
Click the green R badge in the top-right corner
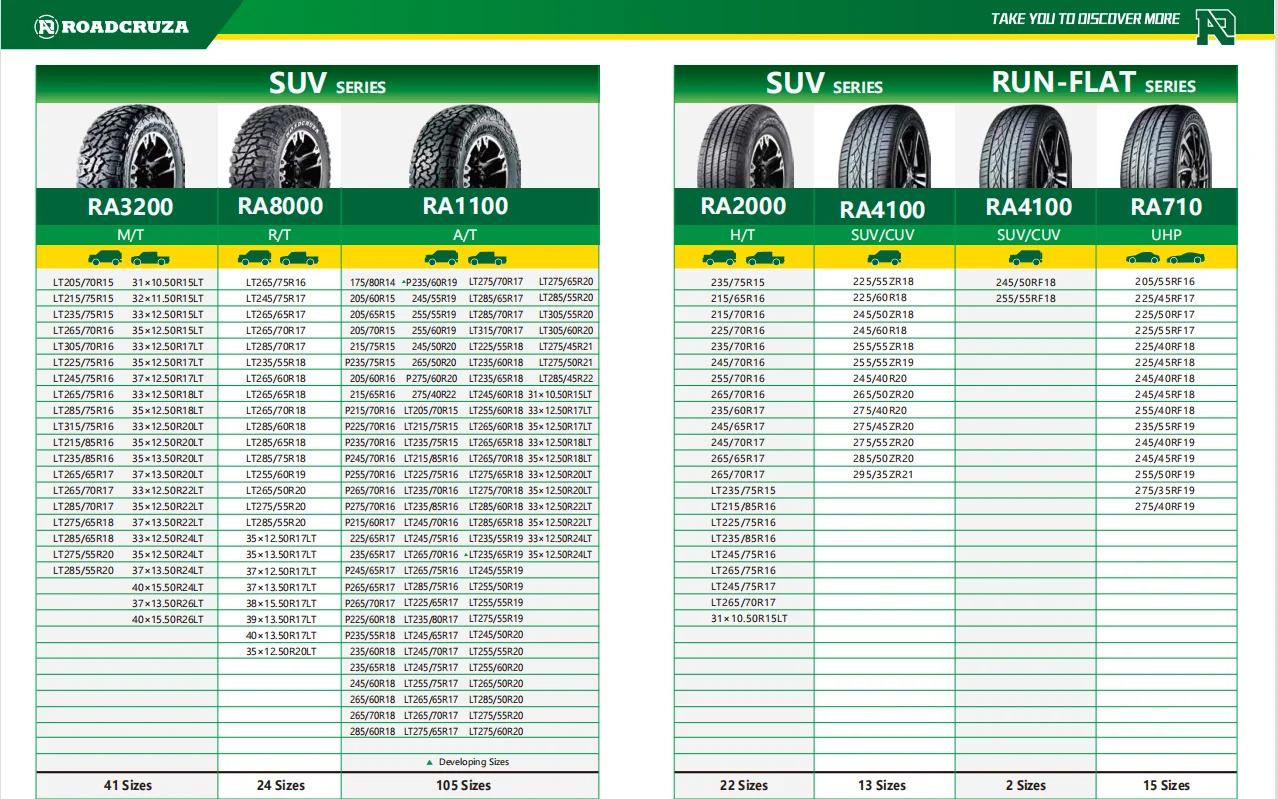1215,25
